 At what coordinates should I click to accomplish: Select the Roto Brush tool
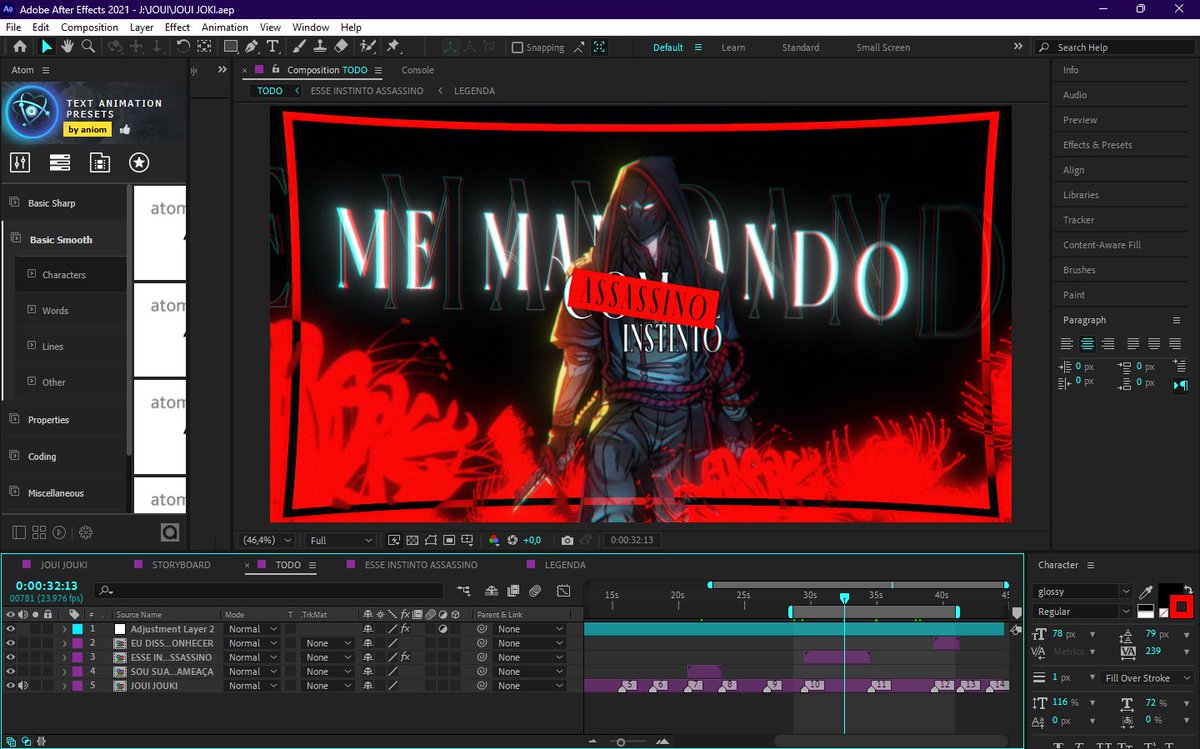pos(367,47)
